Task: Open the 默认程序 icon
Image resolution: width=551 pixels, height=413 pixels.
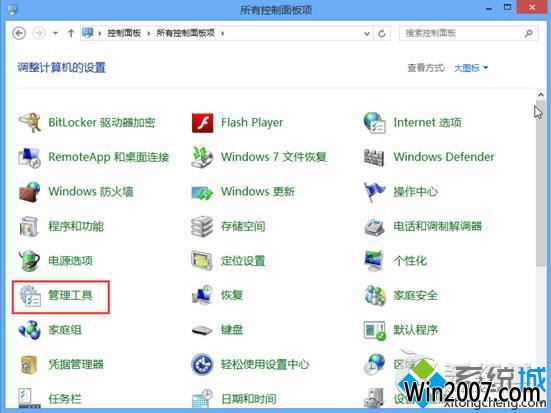Action: coord(375,330)
